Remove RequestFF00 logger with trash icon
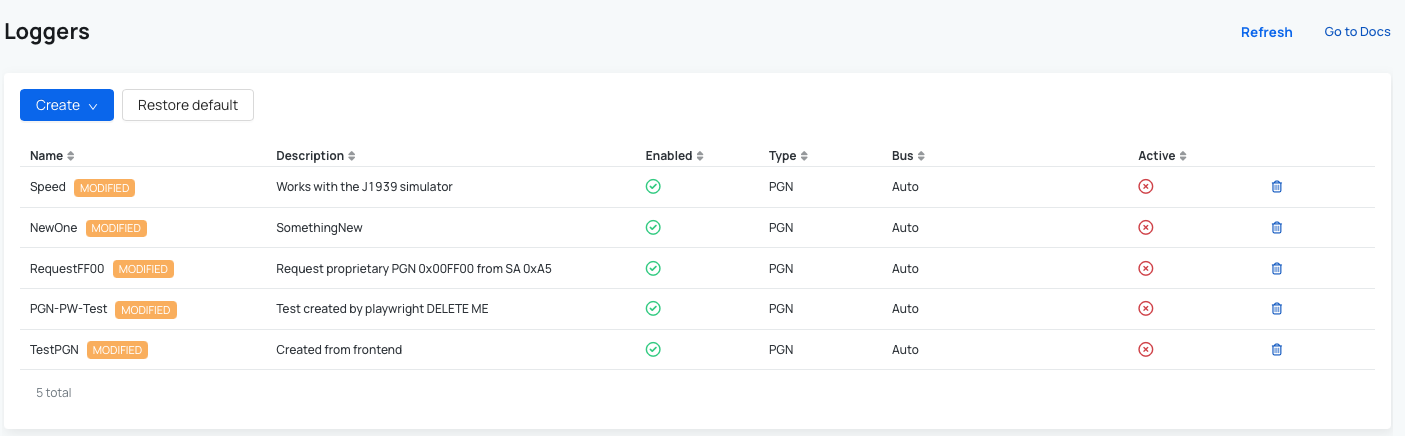This screenshot has height=436, width=1405. [1276, 269]
